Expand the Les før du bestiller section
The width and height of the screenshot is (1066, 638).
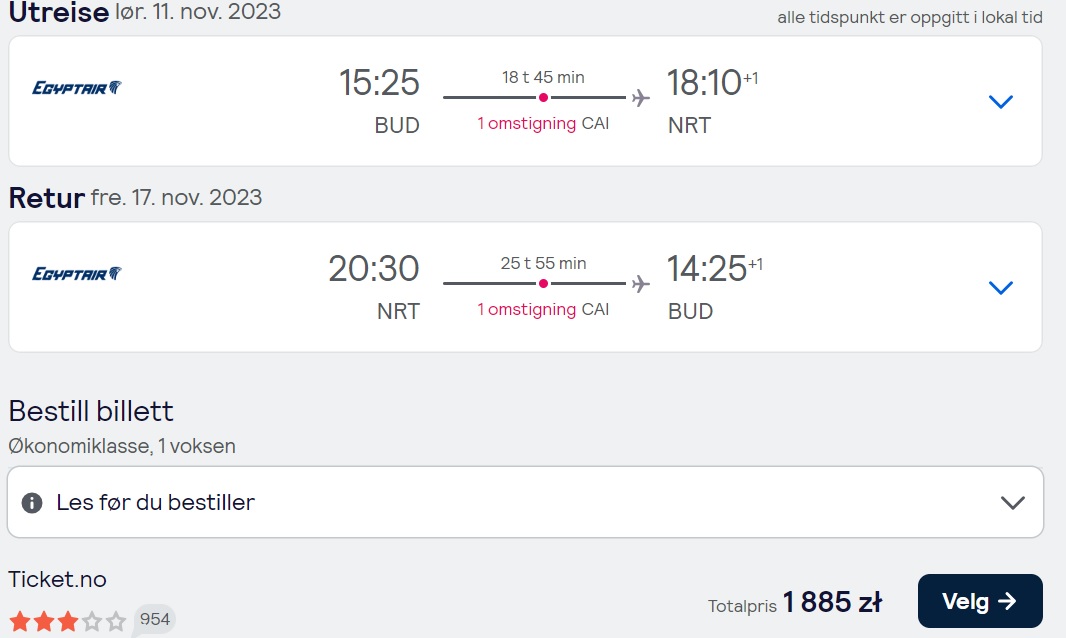pyautogui.click(x=526, y=502)
